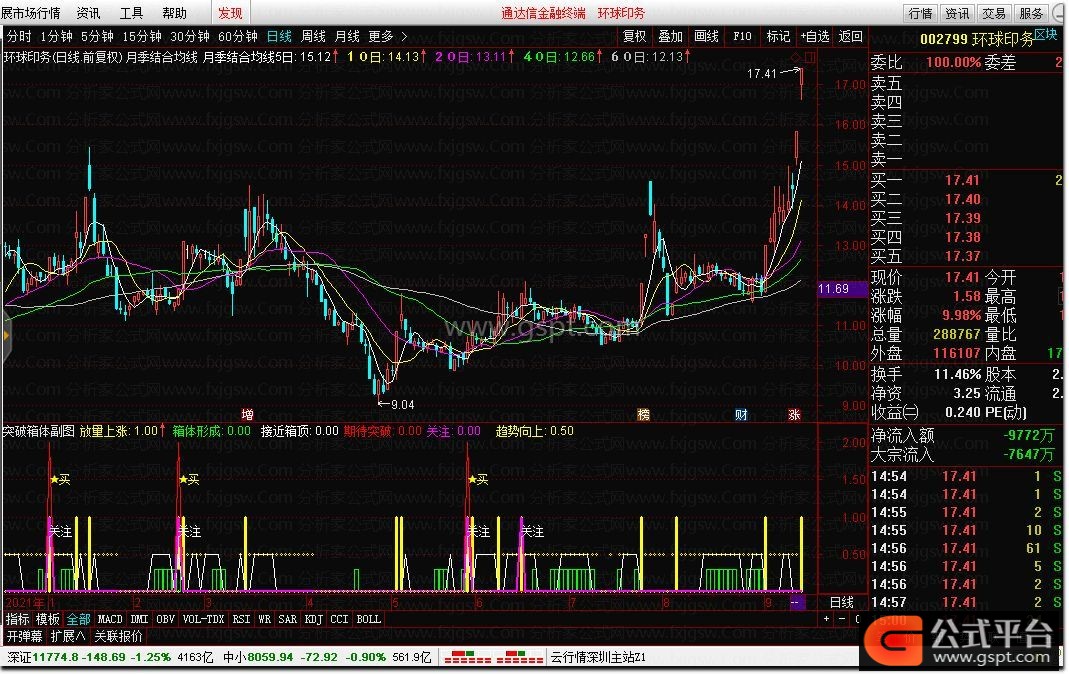Click the 返回 back button
The image size is (1069, 674).
tap(850, 36)
